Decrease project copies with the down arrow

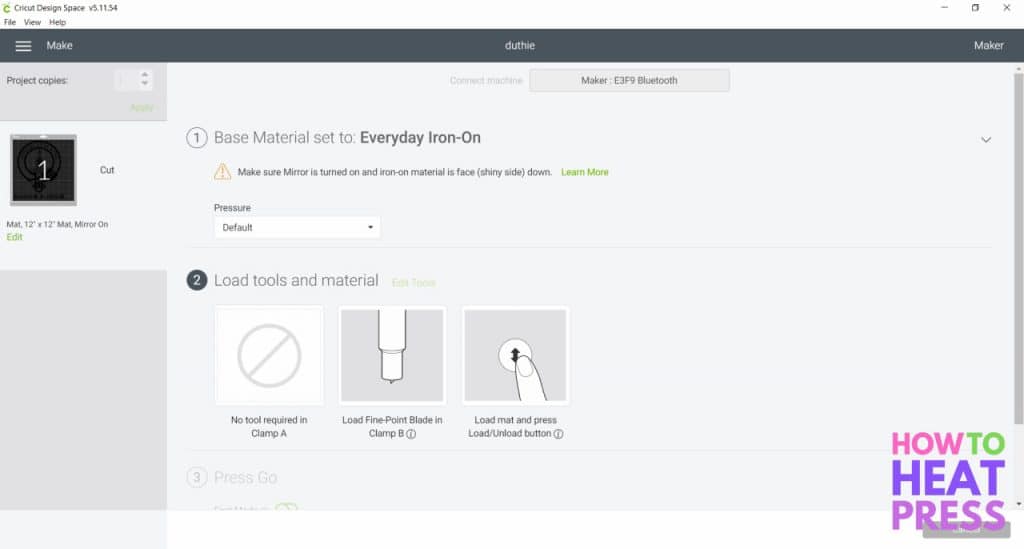pyautogui.click(x=145, y=85)
